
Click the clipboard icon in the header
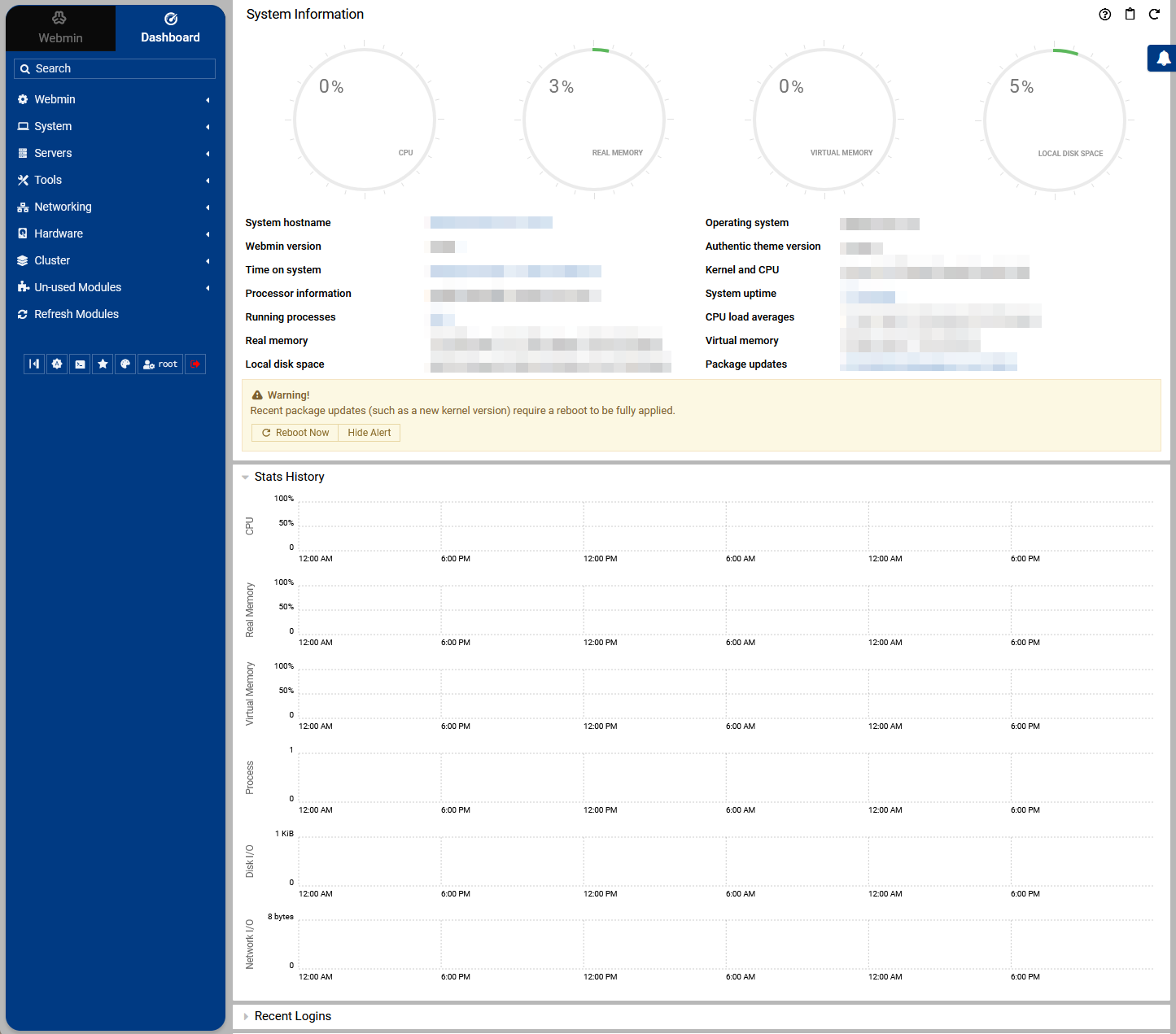click(x=1130, y=15)
